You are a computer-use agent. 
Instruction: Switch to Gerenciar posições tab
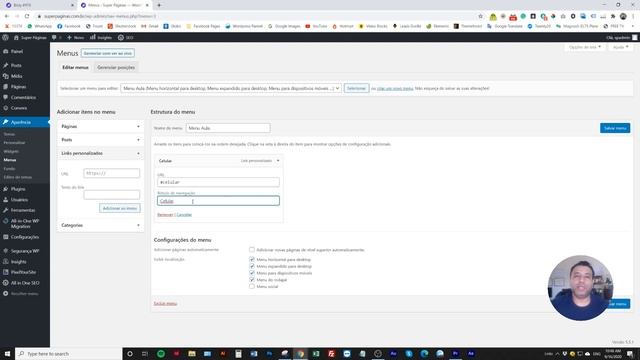(x=116, y=67)
